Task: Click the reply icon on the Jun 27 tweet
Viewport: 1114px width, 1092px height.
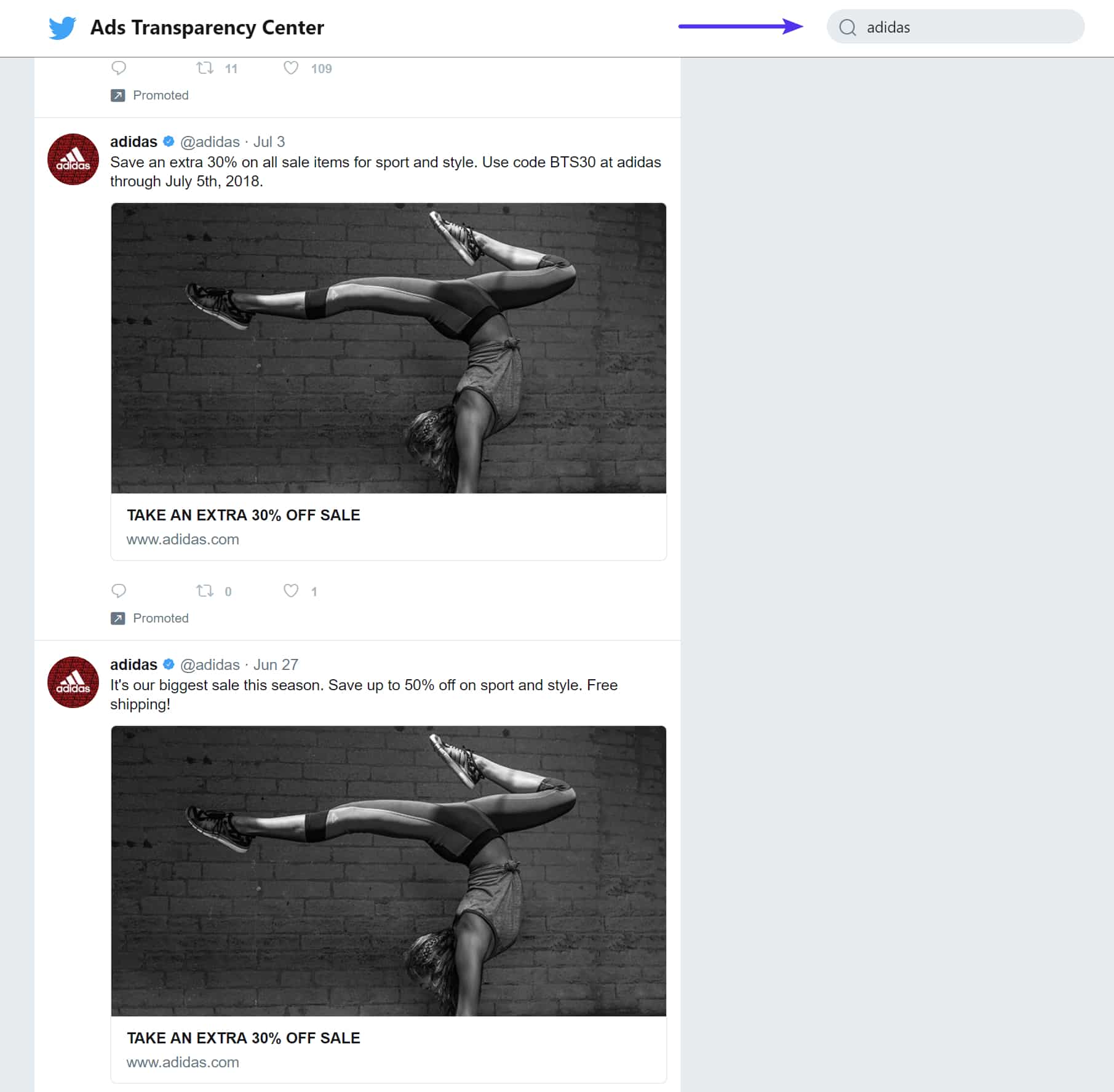Action: [x=119, y=1089]
